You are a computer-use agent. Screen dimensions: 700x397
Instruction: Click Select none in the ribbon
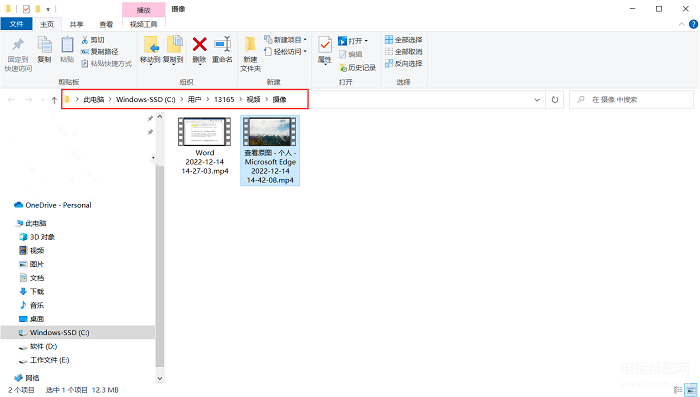(404, 52)
